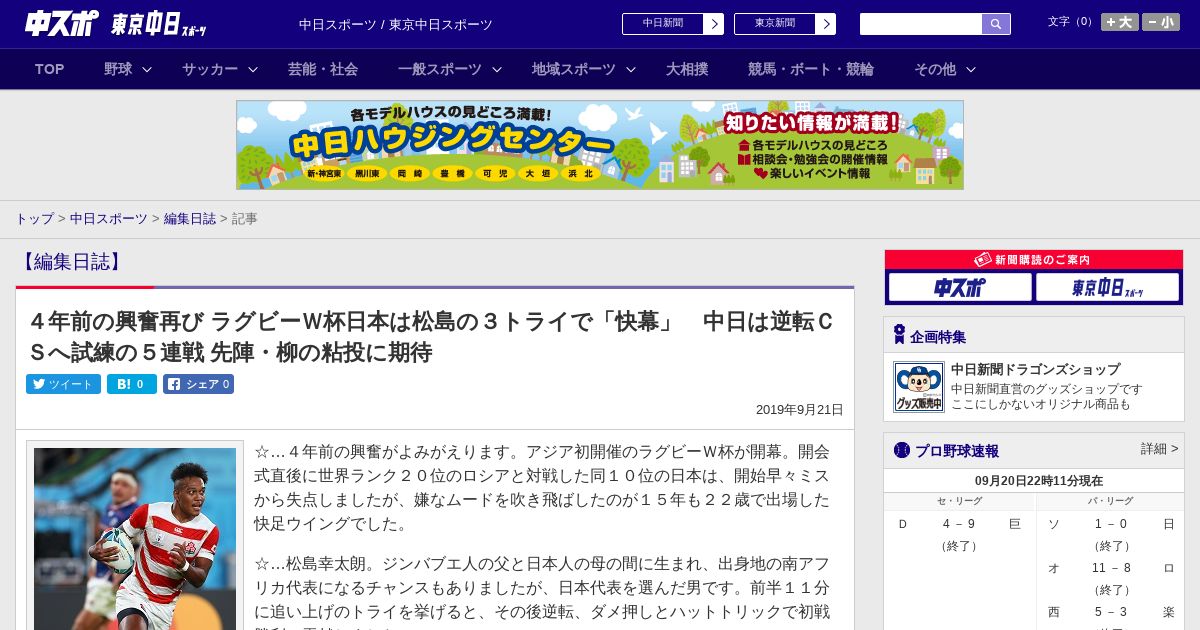The image size is (1200, 630).
Task: Follow the 編集日誌 breadcrumb link
Action: 190,218
